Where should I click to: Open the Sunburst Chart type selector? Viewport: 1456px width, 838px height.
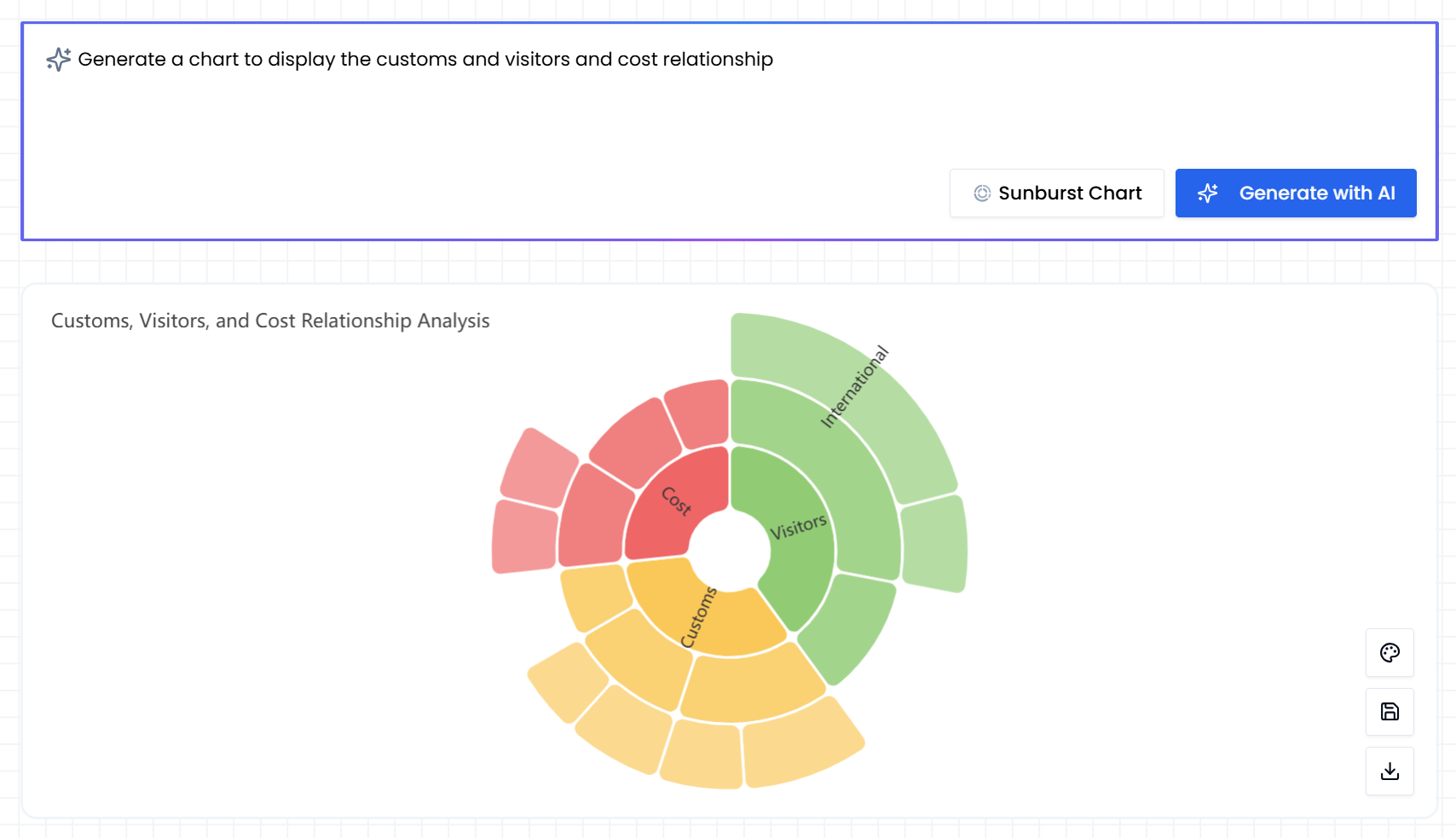click(x=1056, y=194)
